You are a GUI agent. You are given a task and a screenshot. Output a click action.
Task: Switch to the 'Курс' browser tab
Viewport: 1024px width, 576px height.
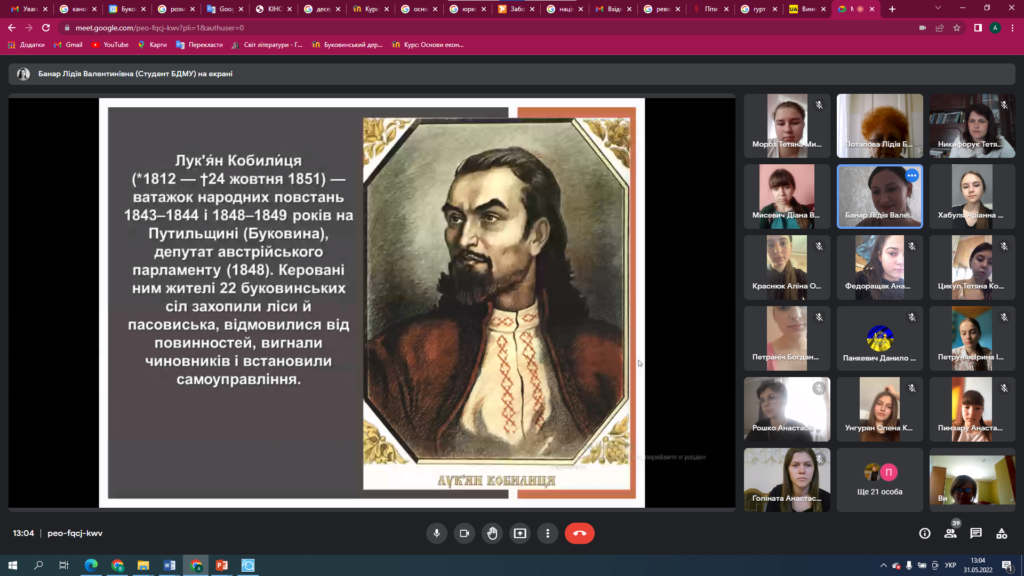click(x=370, y=9)
